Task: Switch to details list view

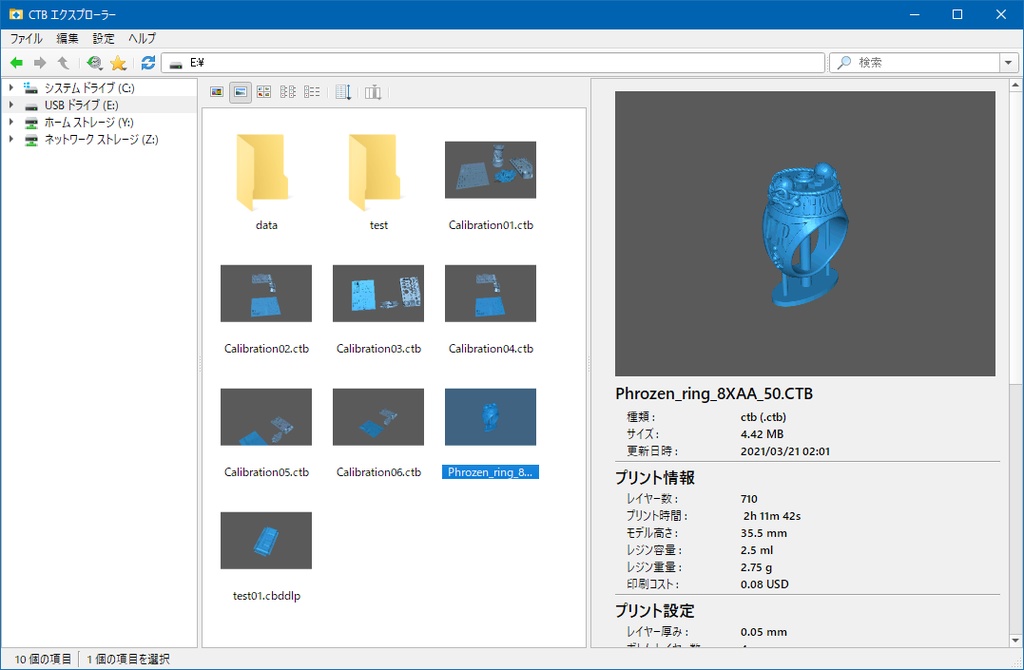Action: [312, 92]
